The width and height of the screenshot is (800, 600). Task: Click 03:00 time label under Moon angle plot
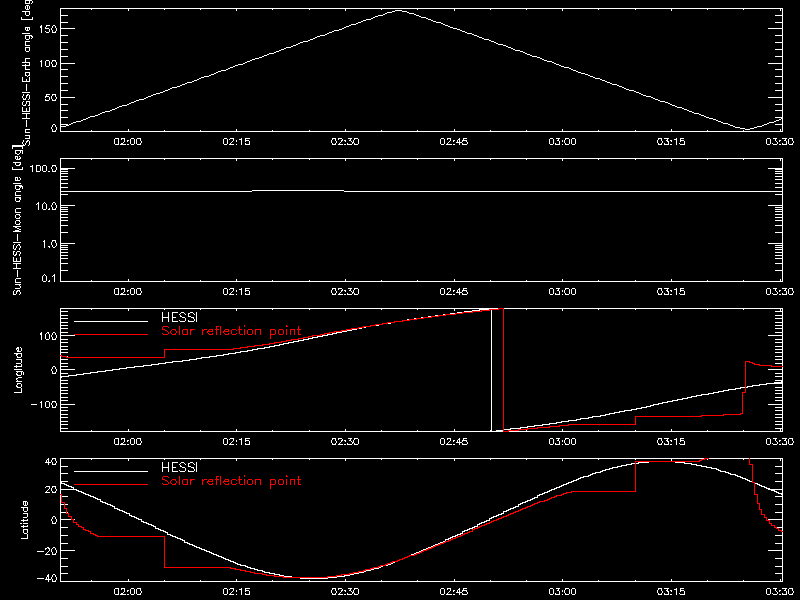[x=562, y=292]
